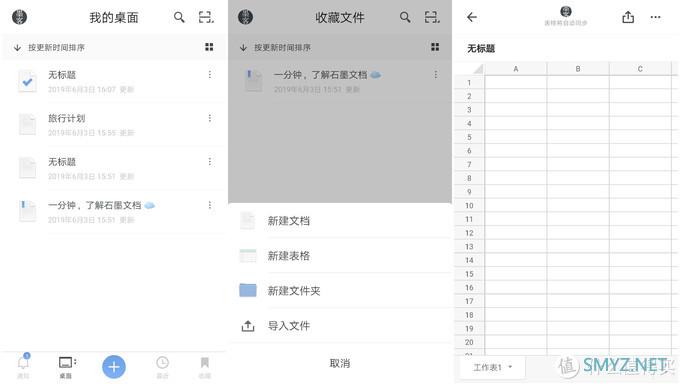The image size is (680, 384).
Task: Open 无标题 spreadsheet updated at 16:07
Action: (x=114, y=81)
